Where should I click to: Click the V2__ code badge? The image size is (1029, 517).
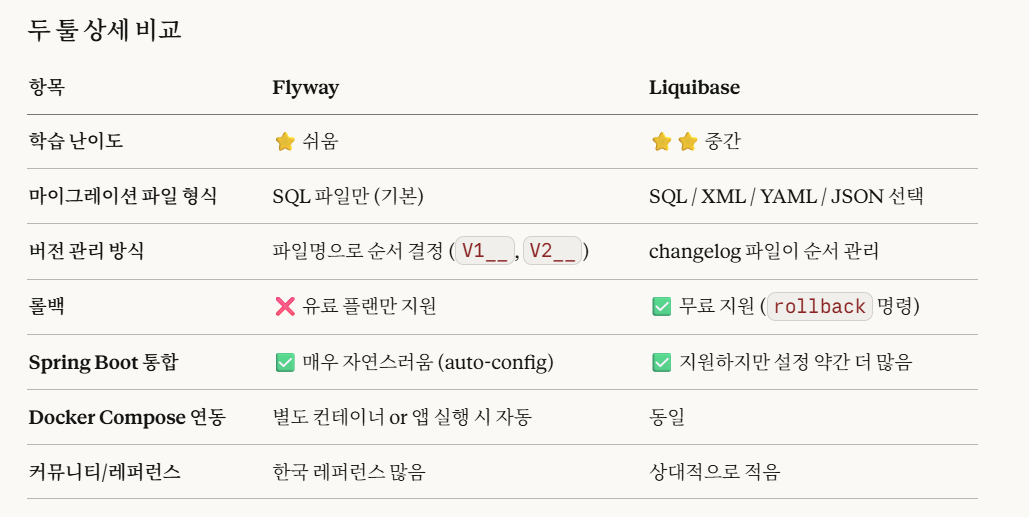coord(552,252)
